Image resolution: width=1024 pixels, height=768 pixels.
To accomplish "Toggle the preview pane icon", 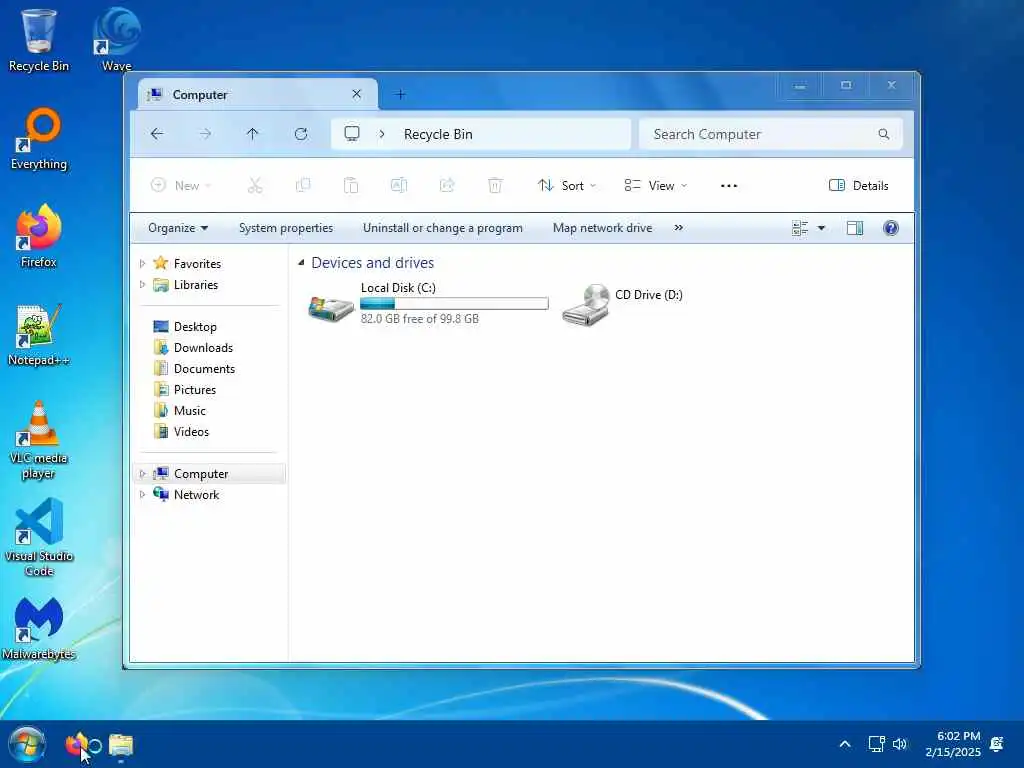I will coord(855,228).
